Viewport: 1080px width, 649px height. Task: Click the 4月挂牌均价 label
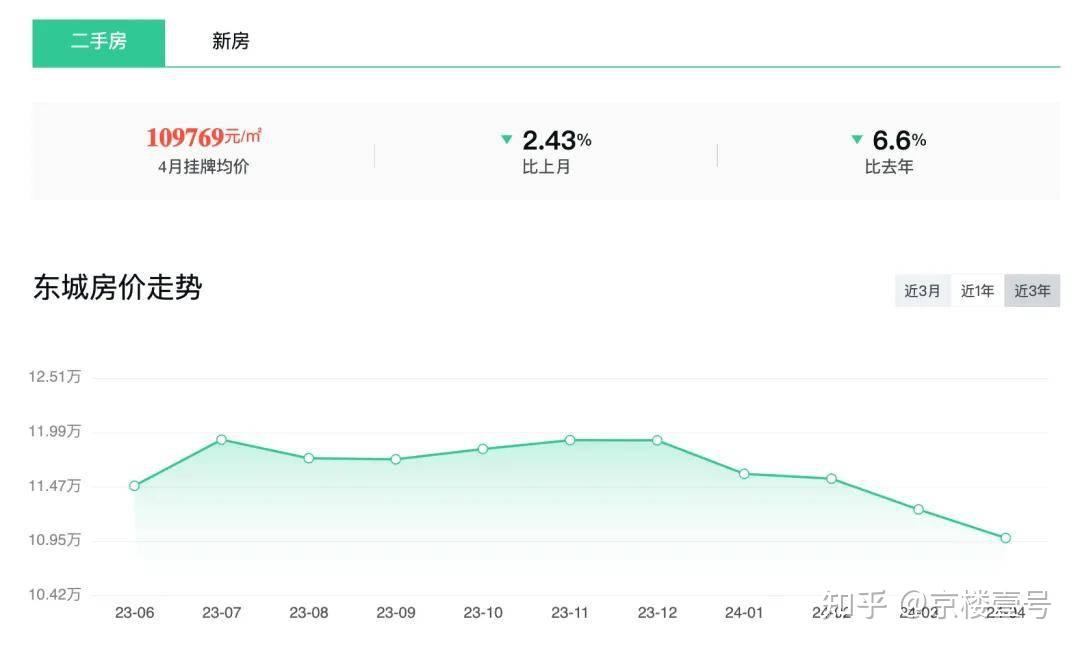tap(203, 167)
